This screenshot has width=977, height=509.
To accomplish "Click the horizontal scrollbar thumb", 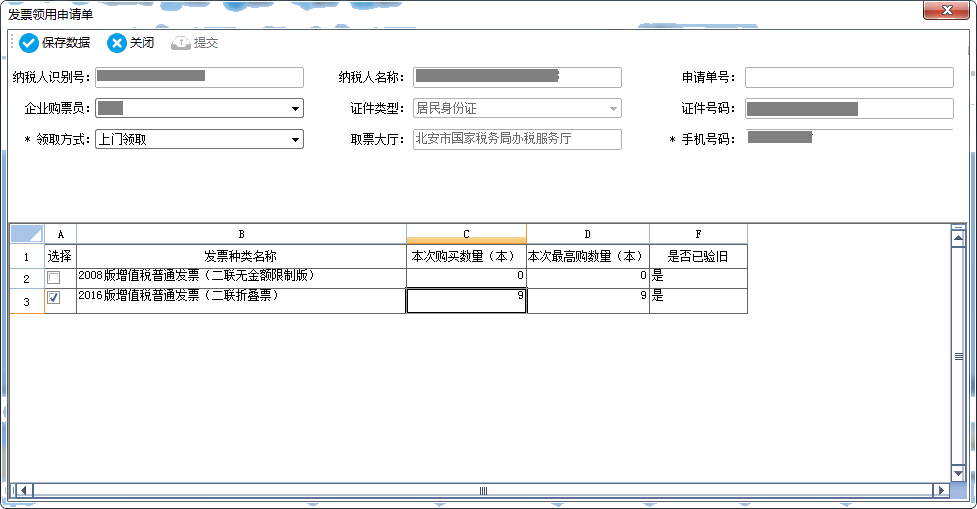I will pyautogui.click(x=483, y=490).
